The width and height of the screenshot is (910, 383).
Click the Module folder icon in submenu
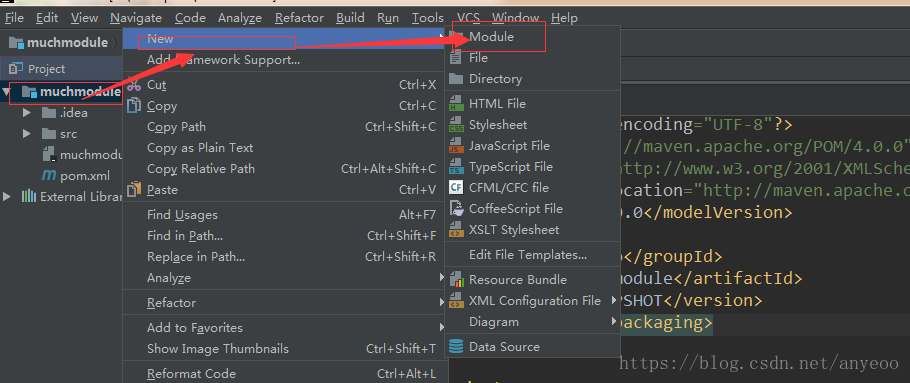(x=457, y=37)
